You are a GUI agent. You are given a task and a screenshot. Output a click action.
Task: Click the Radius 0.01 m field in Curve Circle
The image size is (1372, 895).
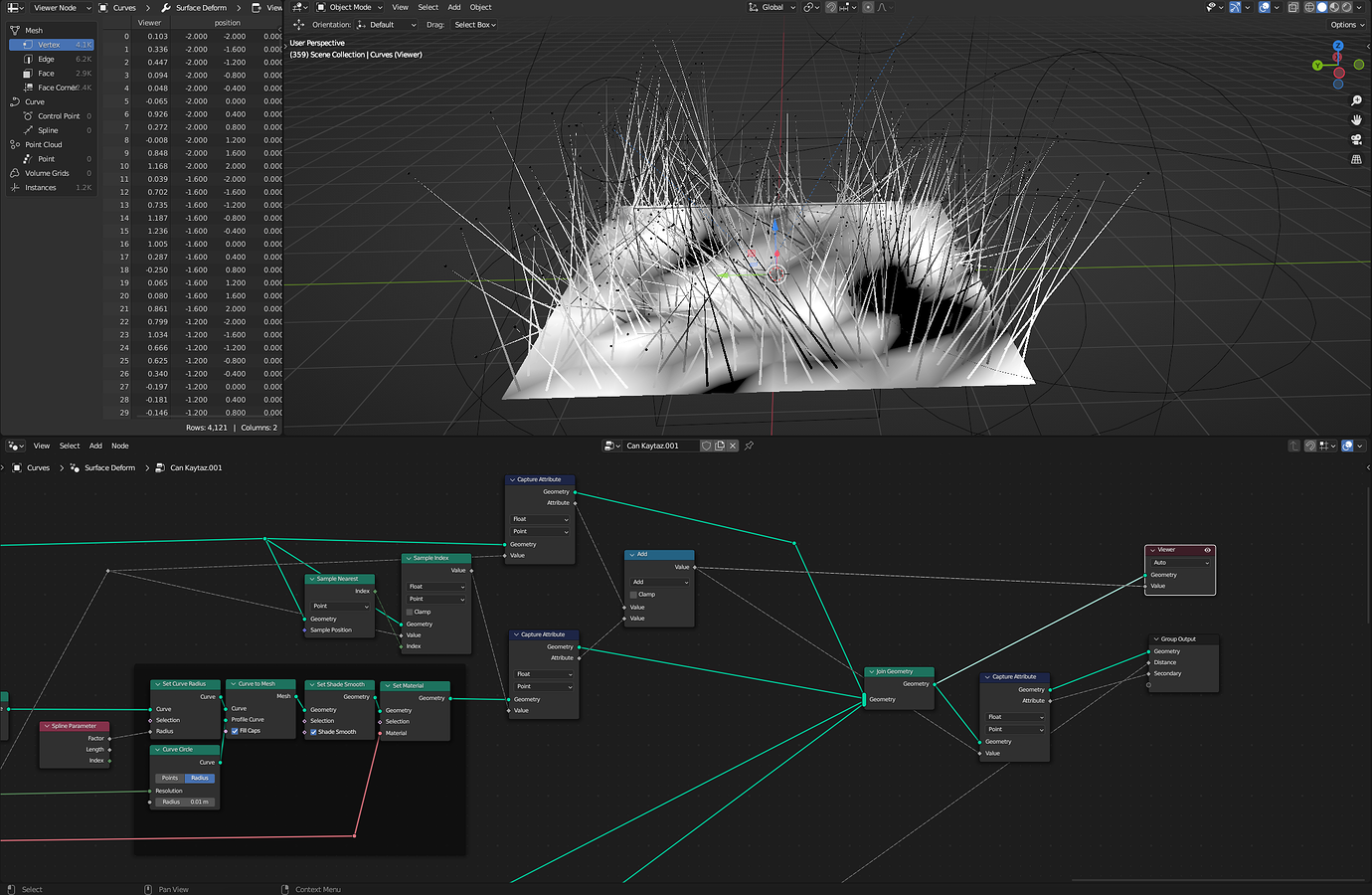pos(185,802)
